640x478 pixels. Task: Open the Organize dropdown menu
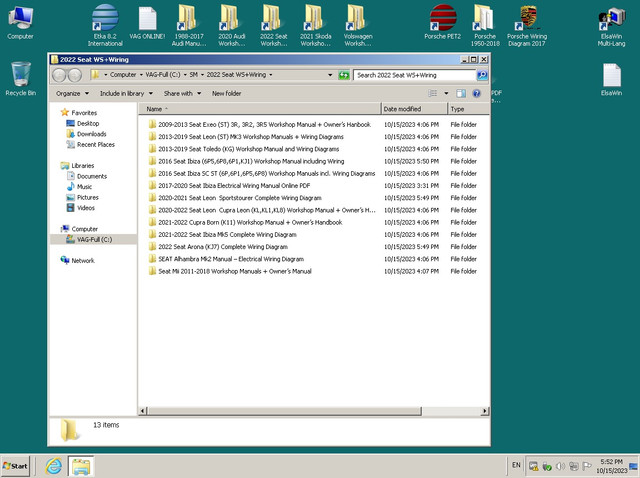click(x=72, y=93)
